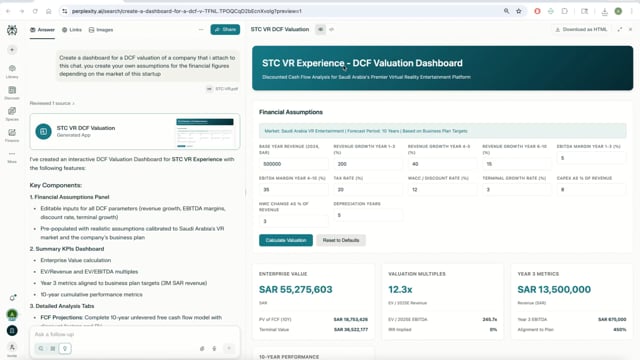
Task: Edit Revenue Growth Year 4-5 field
Action: (x=442, y=164)
